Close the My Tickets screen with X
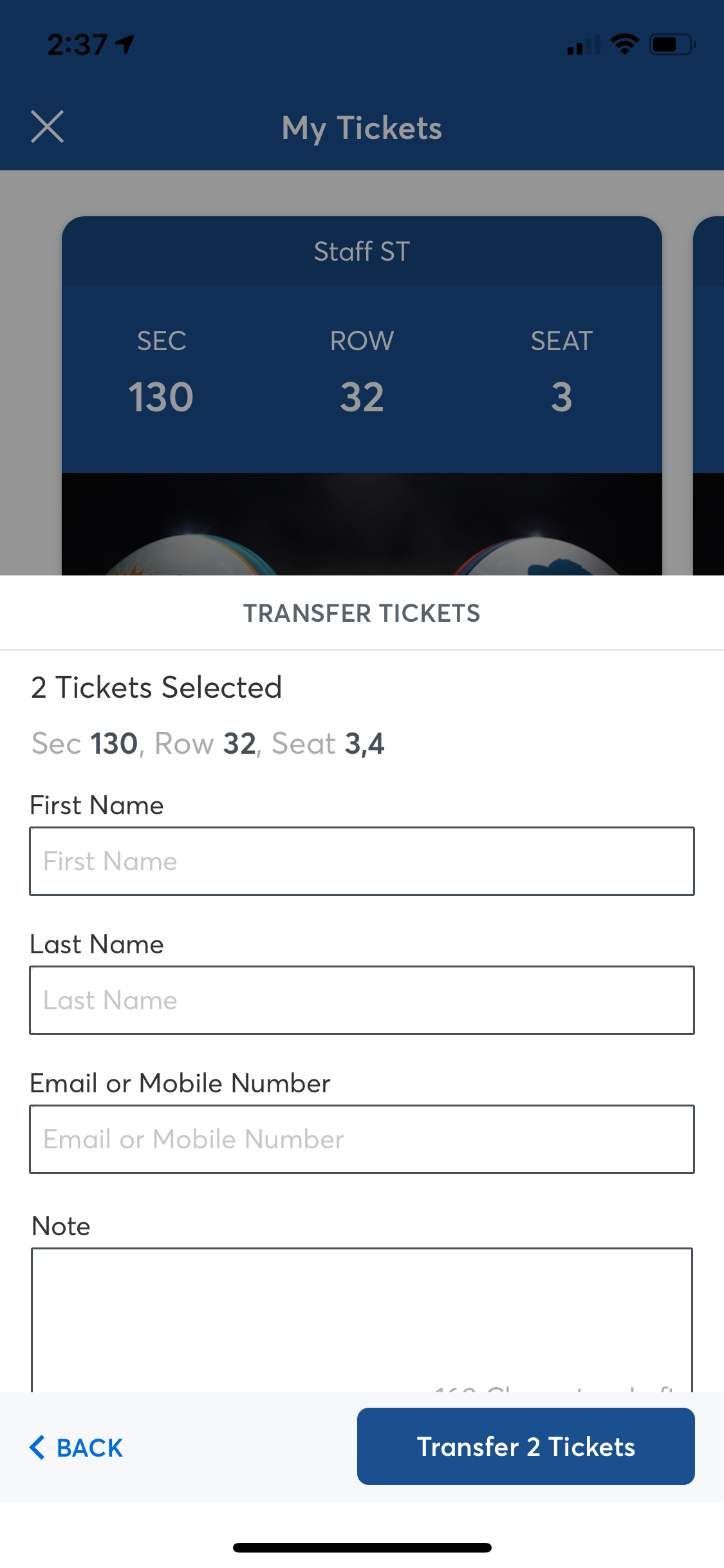 (48, 126)
